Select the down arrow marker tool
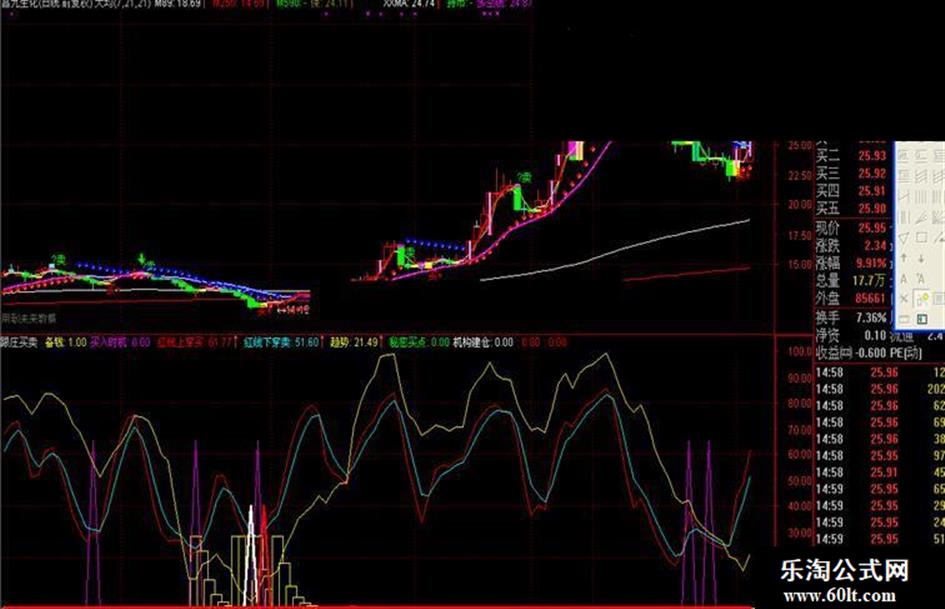This screenshot has height=609, width=945. pos(921,258)
